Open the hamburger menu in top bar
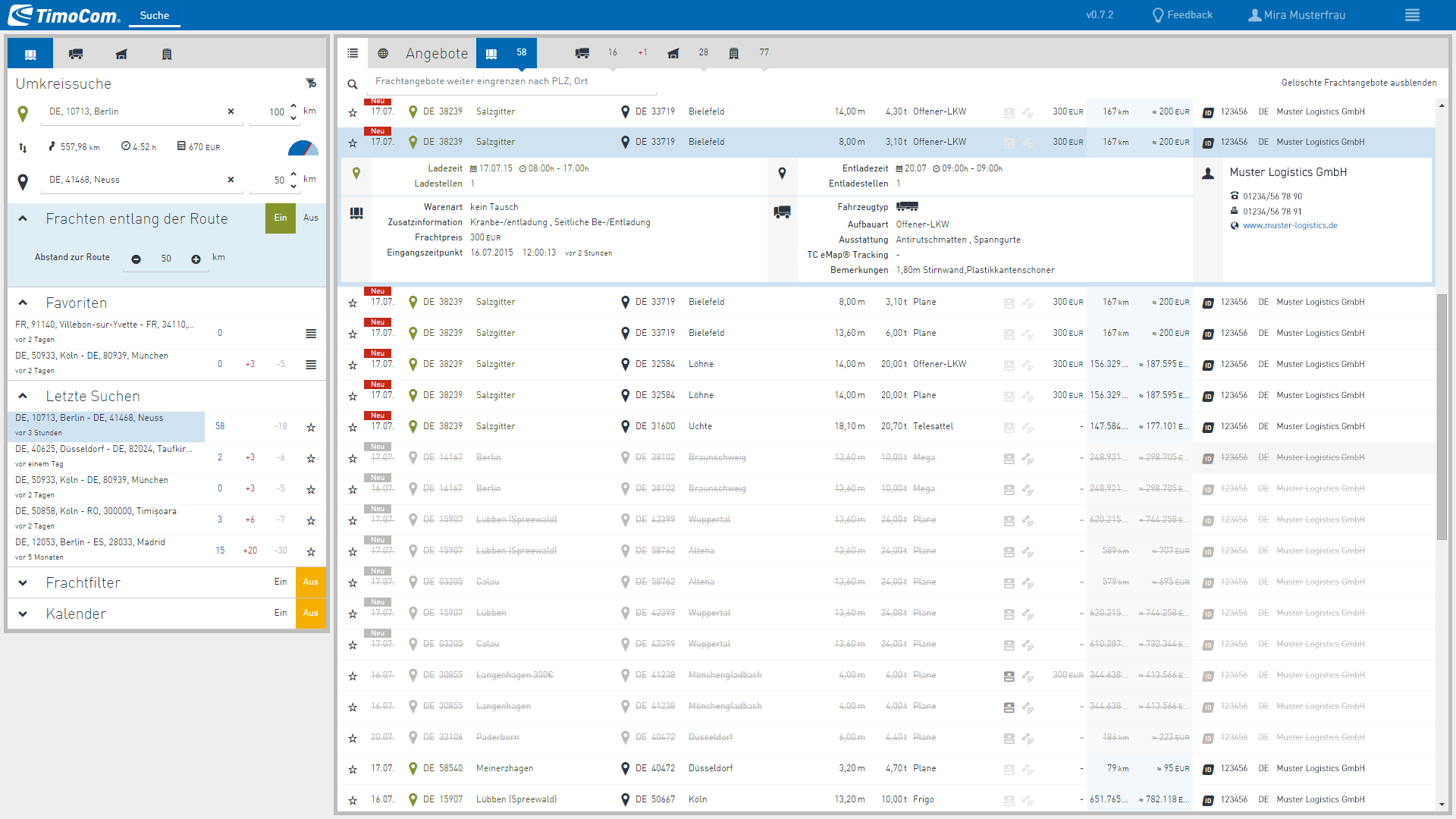The width and height of the screenshot is (1456, 819). (1411, 15)
